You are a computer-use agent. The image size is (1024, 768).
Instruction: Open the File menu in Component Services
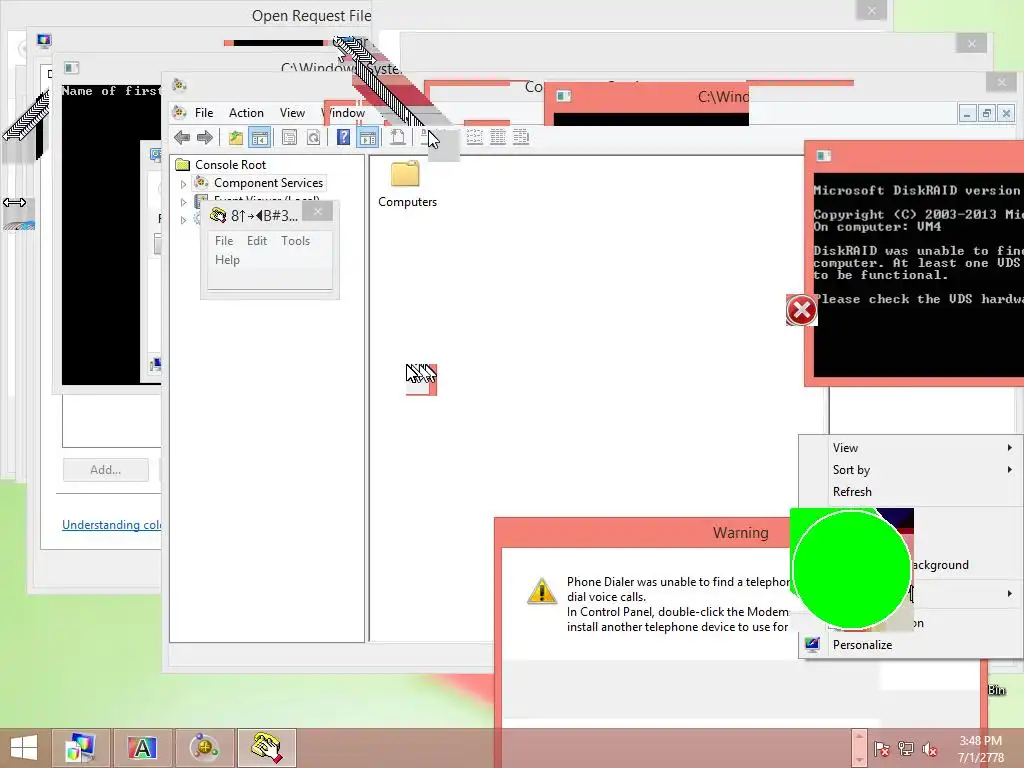coord(204,112)
